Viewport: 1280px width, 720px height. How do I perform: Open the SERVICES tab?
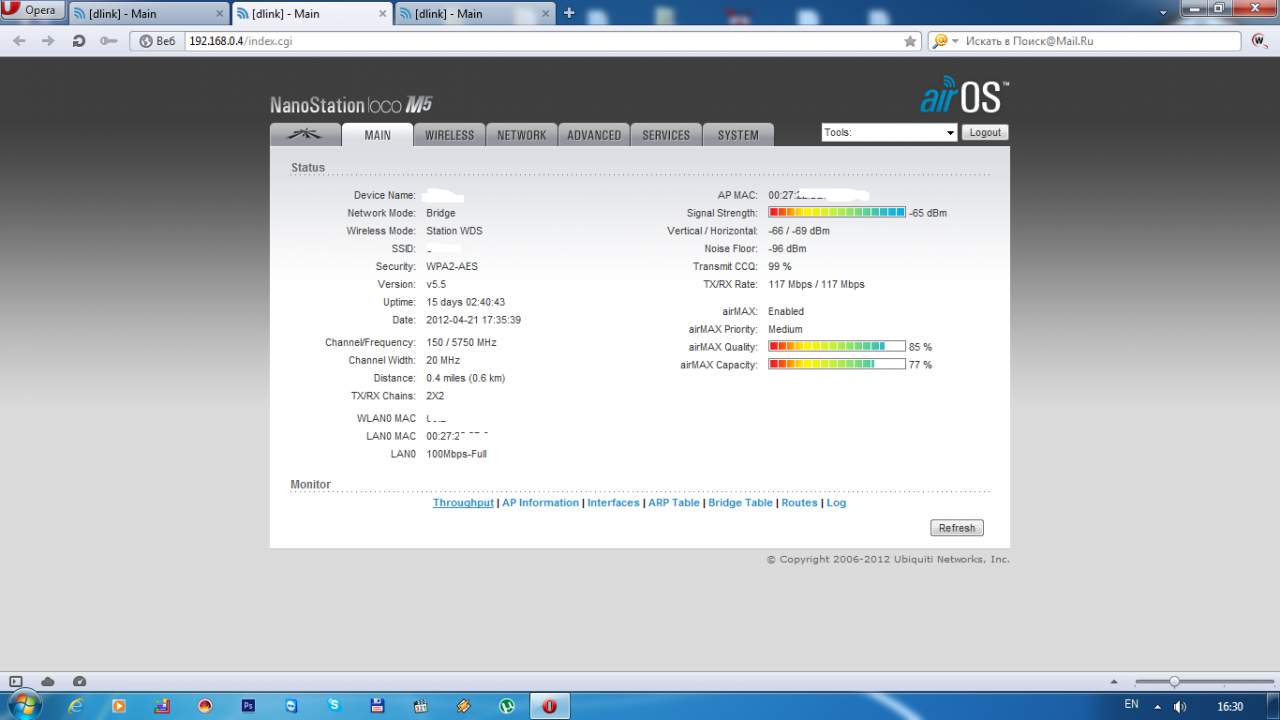[x=666, y=135]
